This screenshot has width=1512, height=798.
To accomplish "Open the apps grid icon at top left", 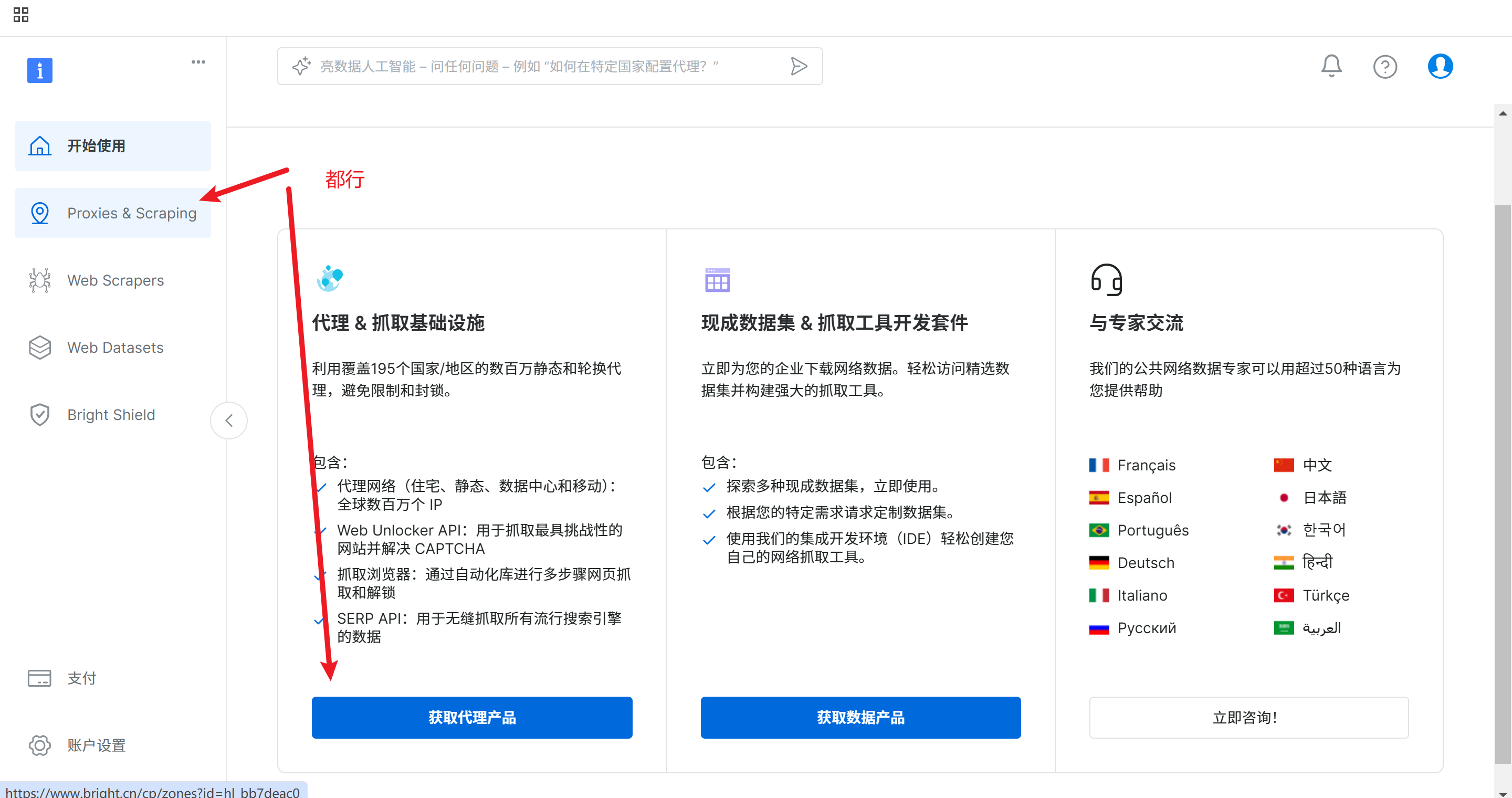I will tap(20, 15).
